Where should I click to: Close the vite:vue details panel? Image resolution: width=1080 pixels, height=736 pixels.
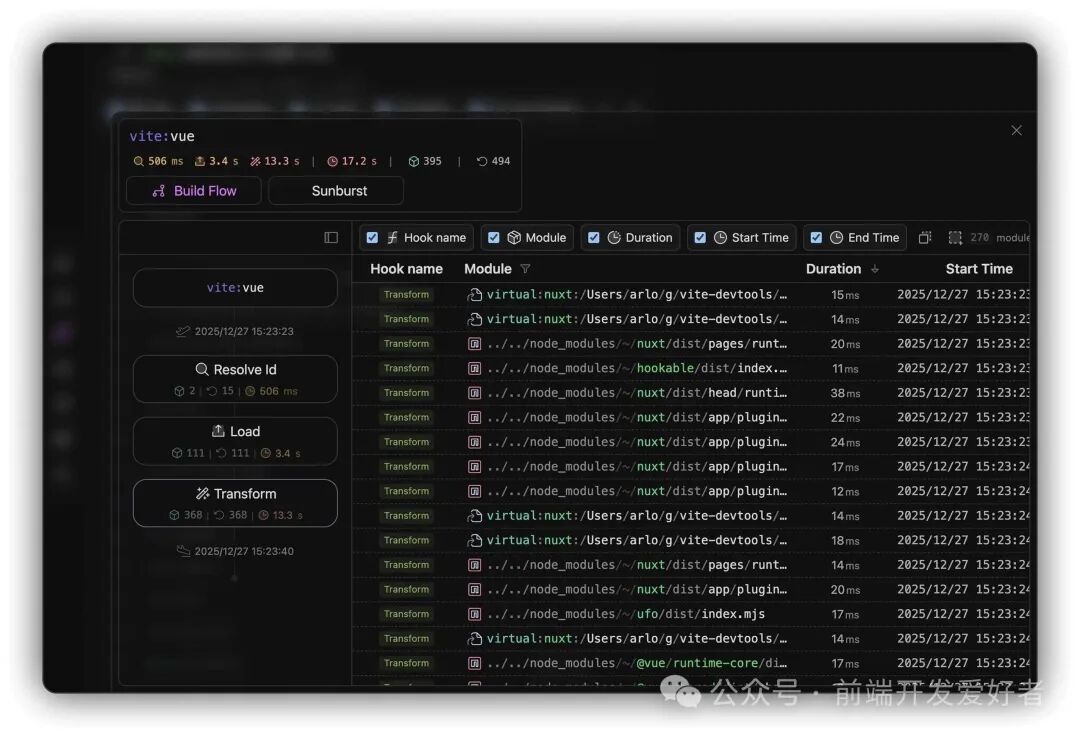(x=1016, y=130)
